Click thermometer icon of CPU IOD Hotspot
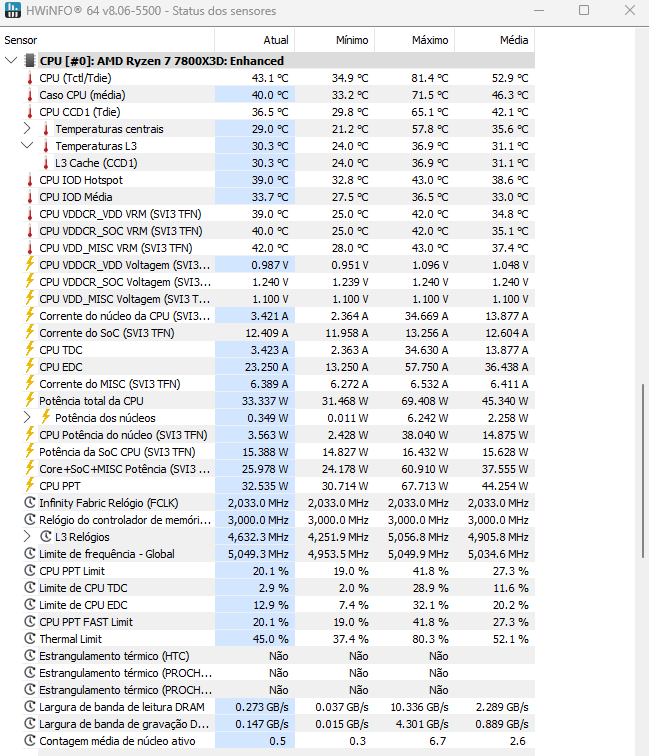This screenshot has height=756, width=649. [x=30, y=180]
